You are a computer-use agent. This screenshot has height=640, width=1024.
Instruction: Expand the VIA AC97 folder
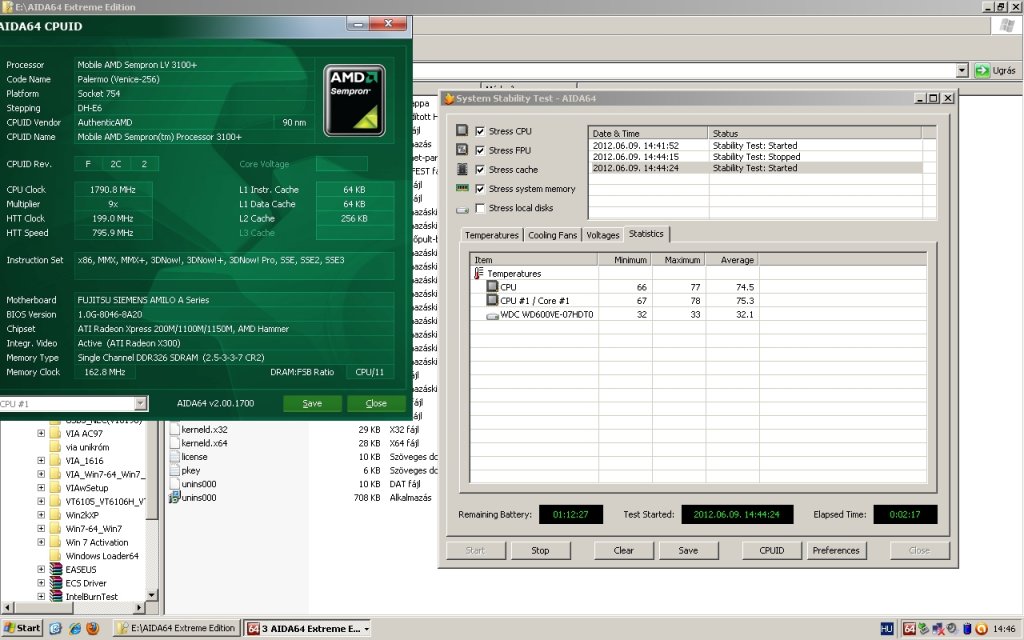point(41,433)
